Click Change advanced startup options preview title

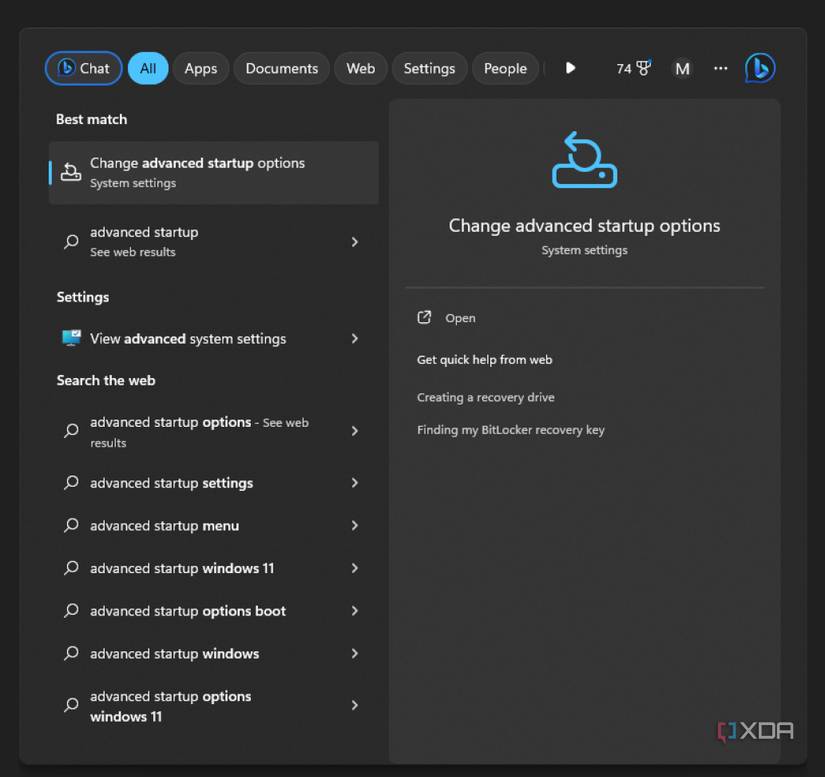coord(584,226)
